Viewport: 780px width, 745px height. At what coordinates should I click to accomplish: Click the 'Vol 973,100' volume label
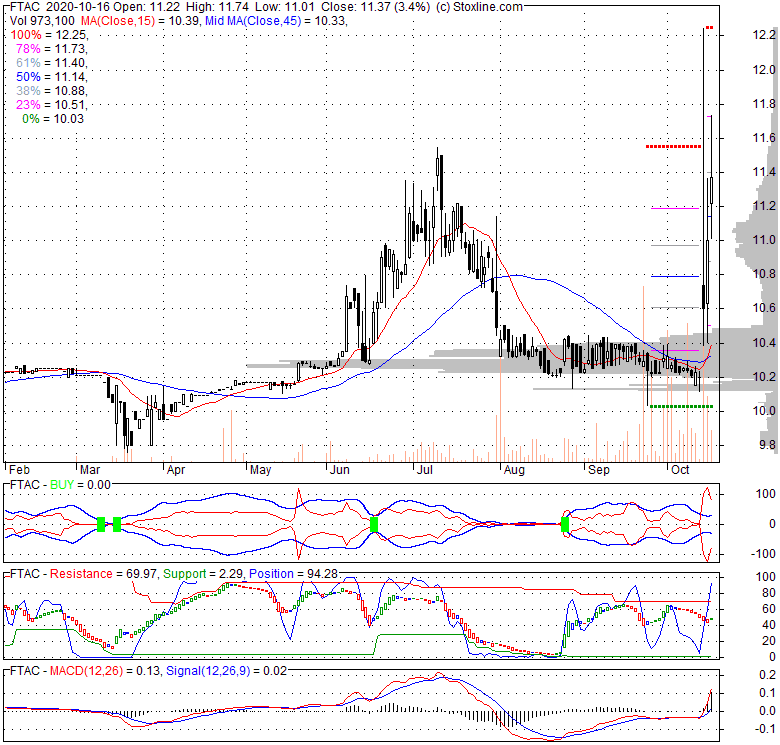[42, 21]
